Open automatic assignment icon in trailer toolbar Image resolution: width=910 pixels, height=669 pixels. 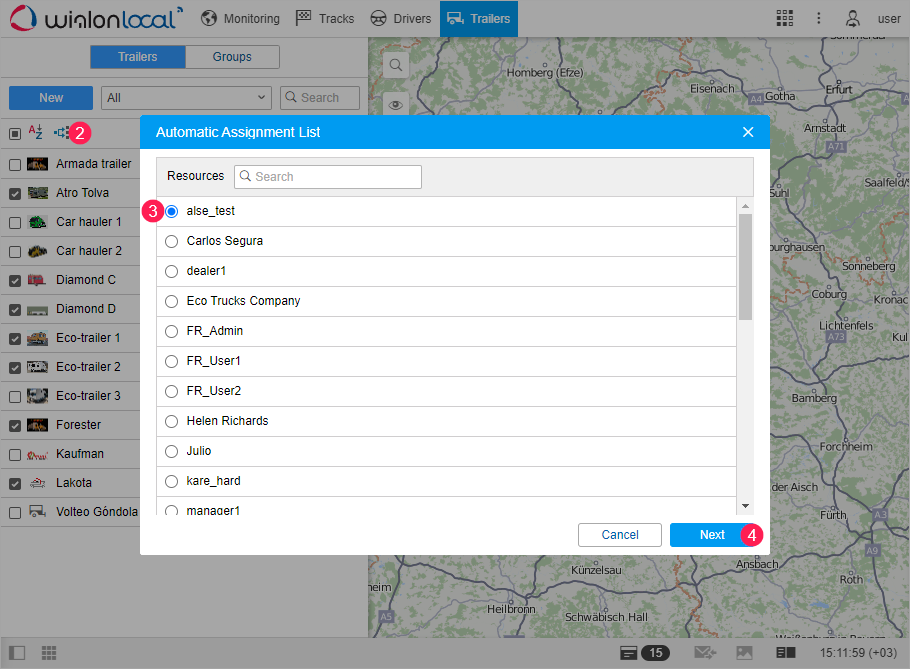(61, 133)
